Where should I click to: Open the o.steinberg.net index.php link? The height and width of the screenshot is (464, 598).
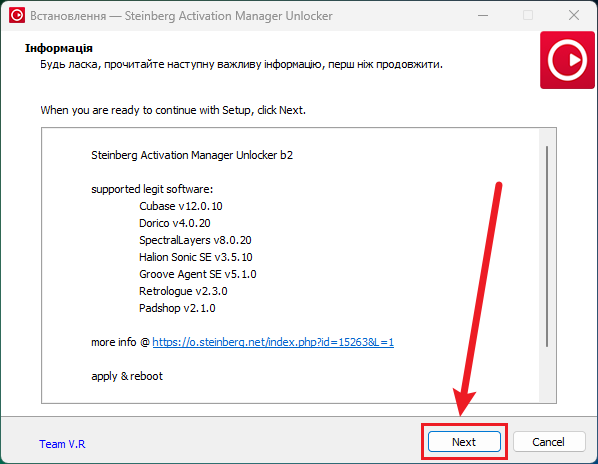click(x=273, y=342)
